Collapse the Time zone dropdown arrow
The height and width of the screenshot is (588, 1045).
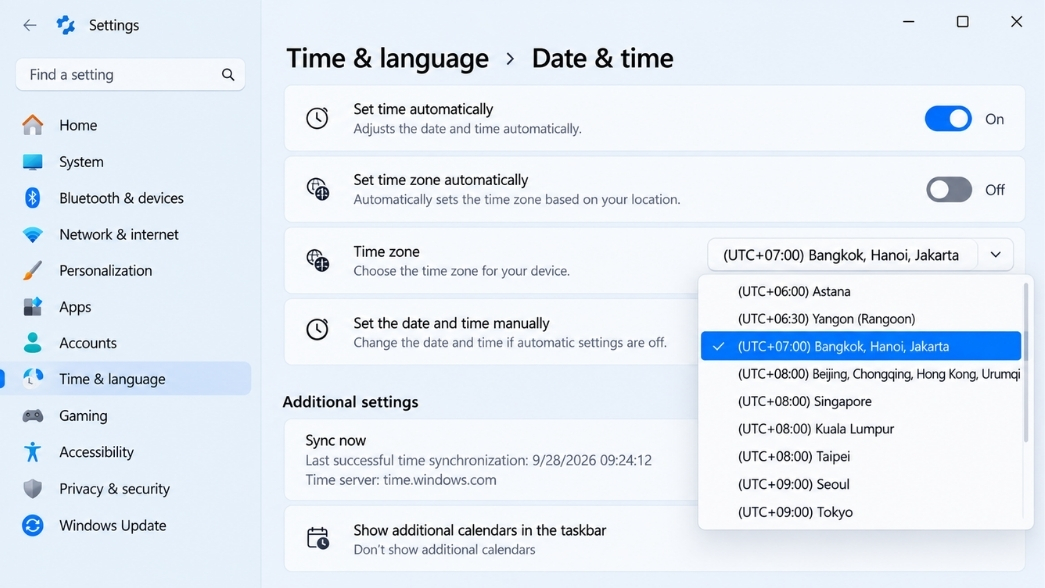(x=996, y=255)
